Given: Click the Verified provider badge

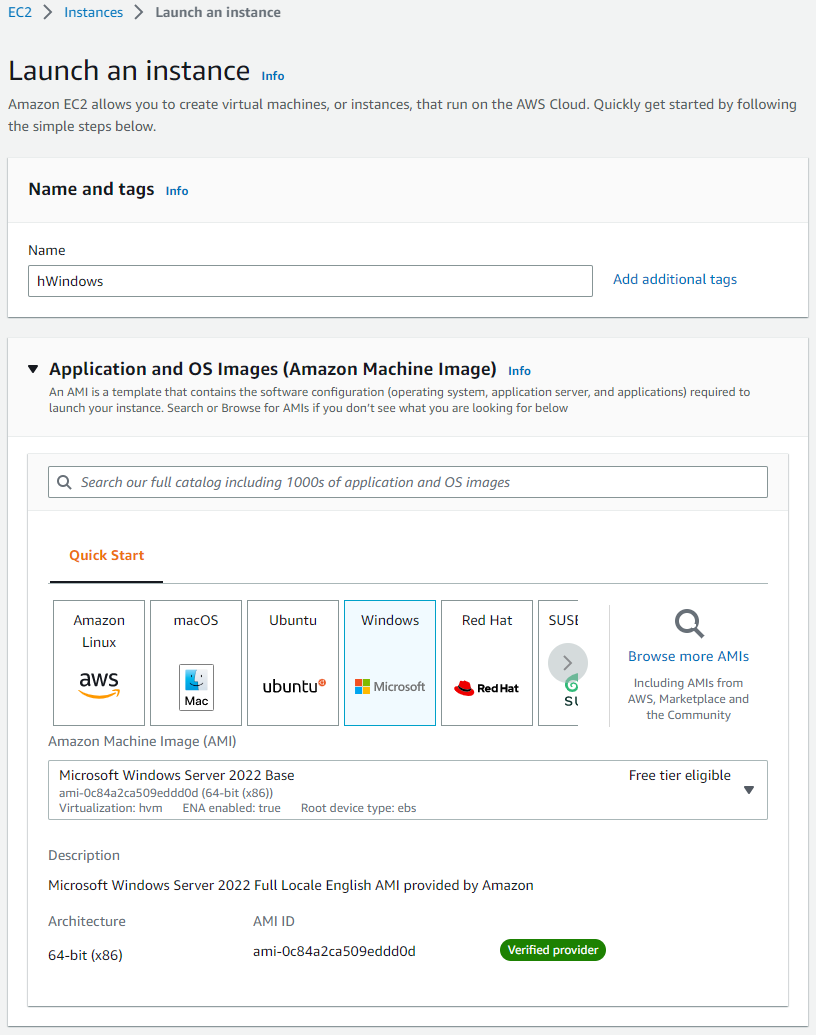Looking at the screenshot, I should [x=553, y=950].
